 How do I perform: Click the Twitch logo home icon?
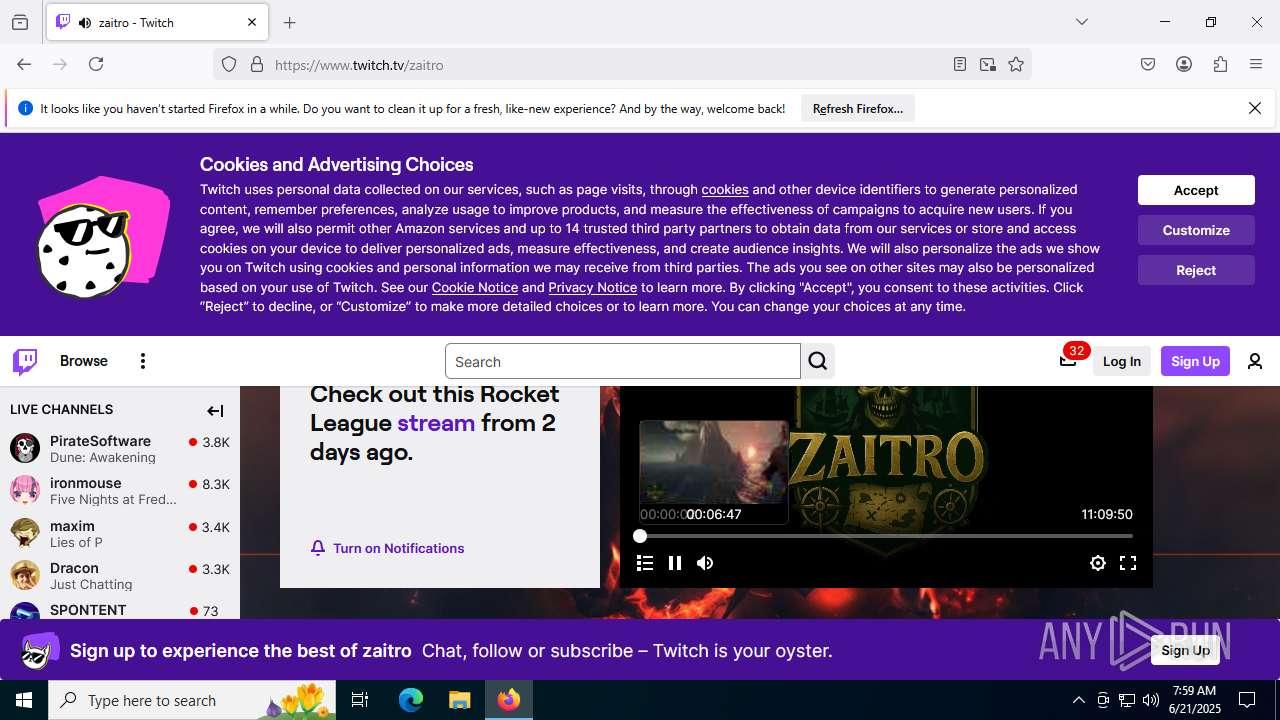click(x=25, y=361)
